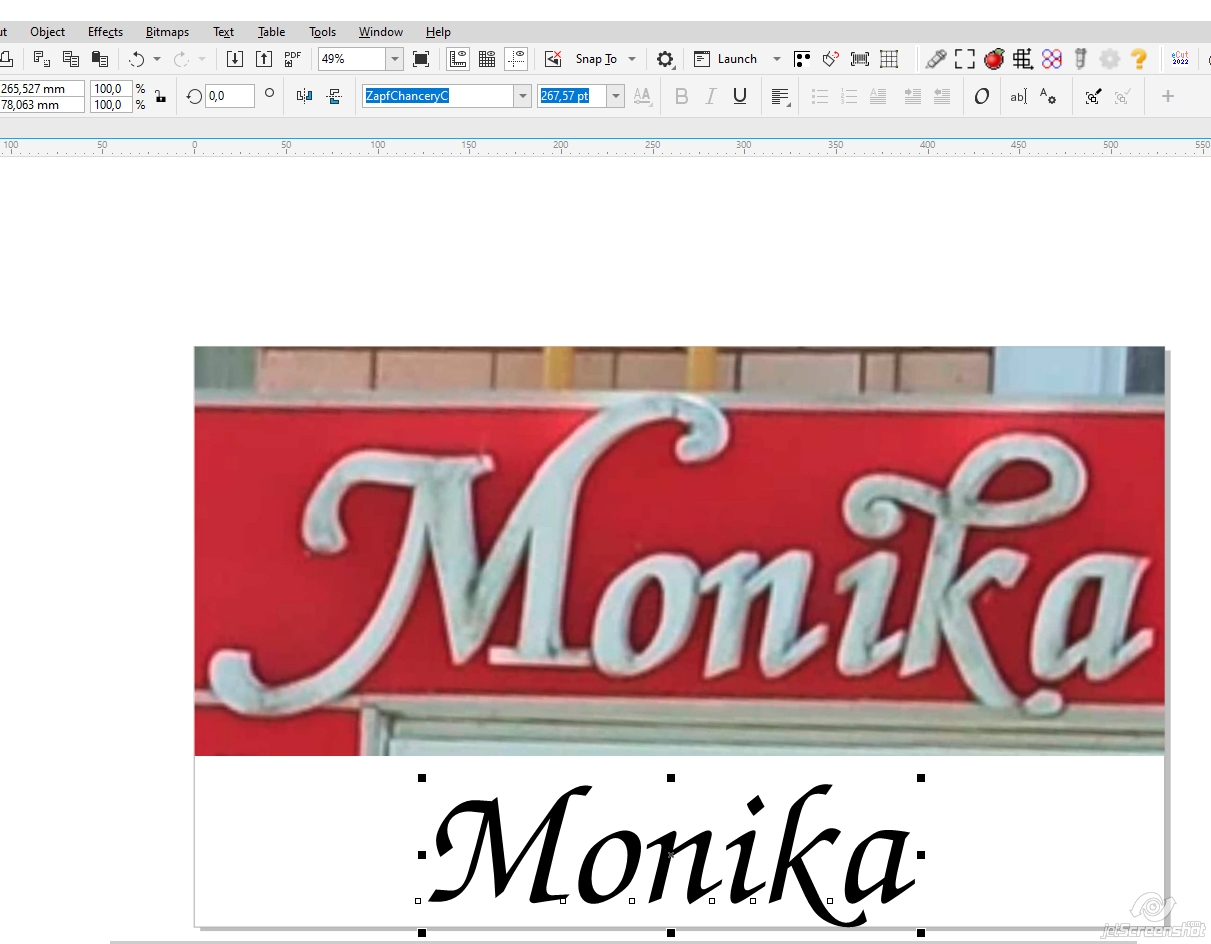Open the Bitmaps menu
The width and height of the screenshot is (1211, 944).
pyautogui.click(x=167, y=32)
